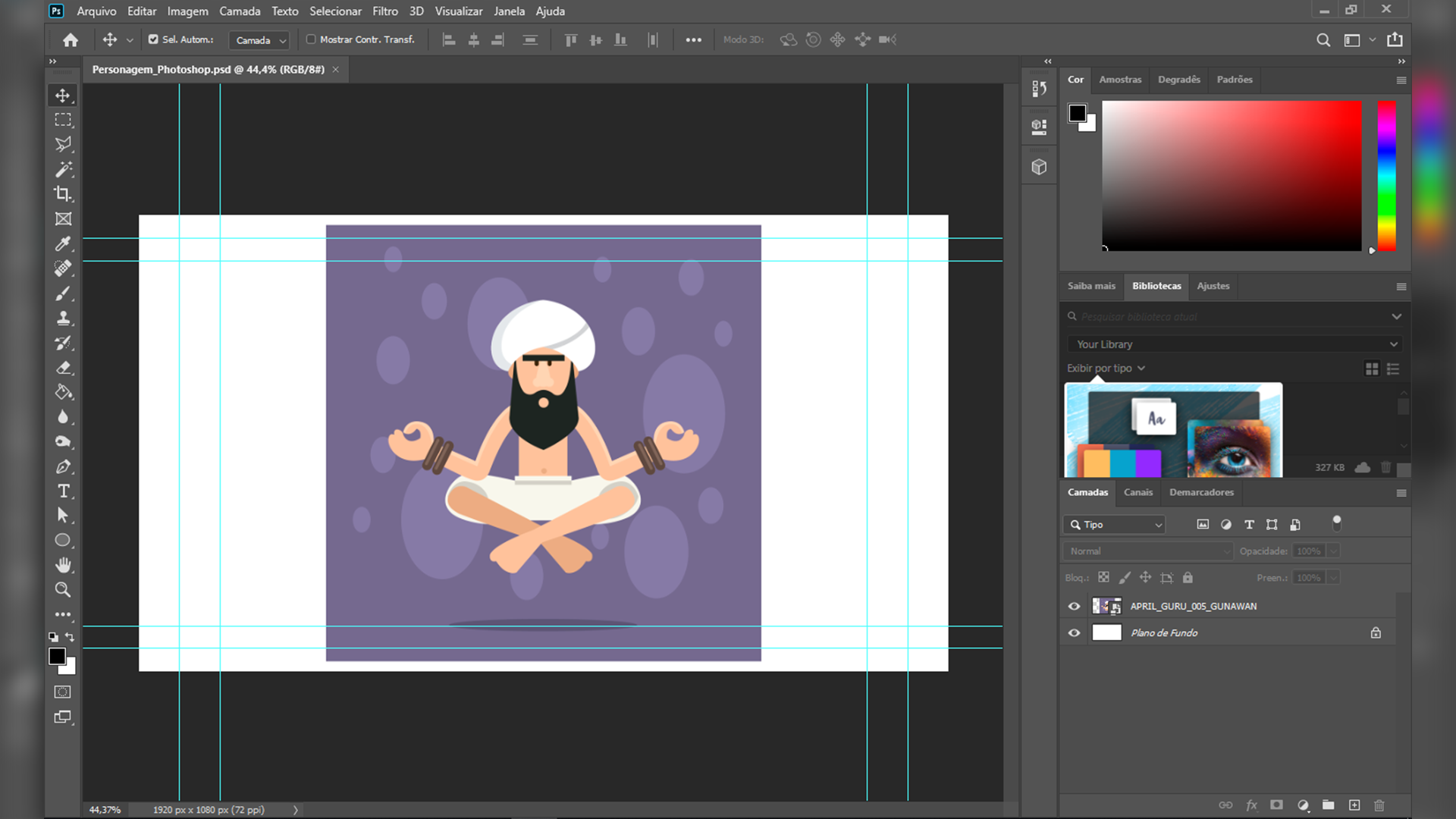
Task: Open the Preen. fill dropdown
Action: tap(1334, 578)
